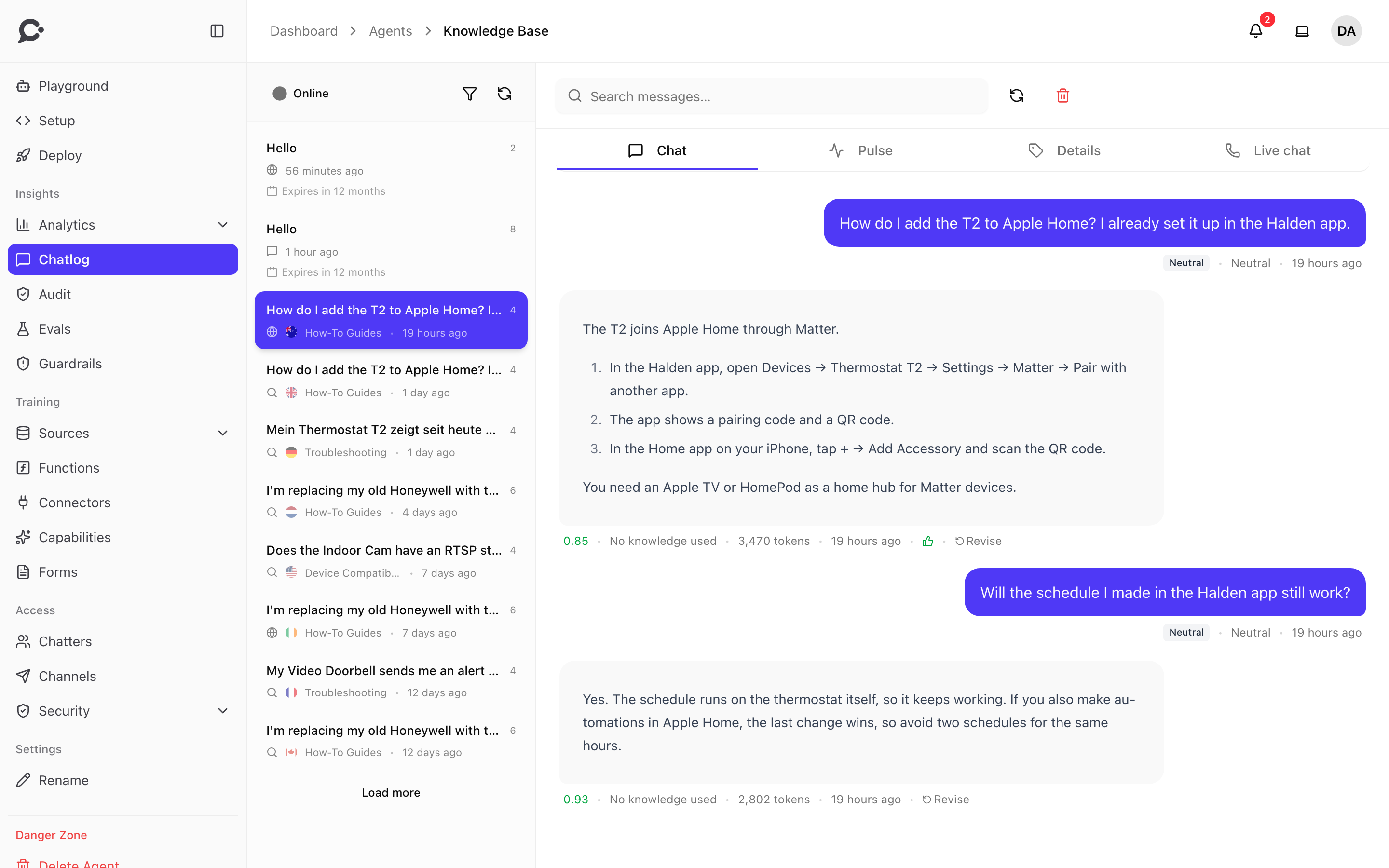Open Connectors in sidebar
Viewport: 1389px width, 868px height.
click(123, 503)
